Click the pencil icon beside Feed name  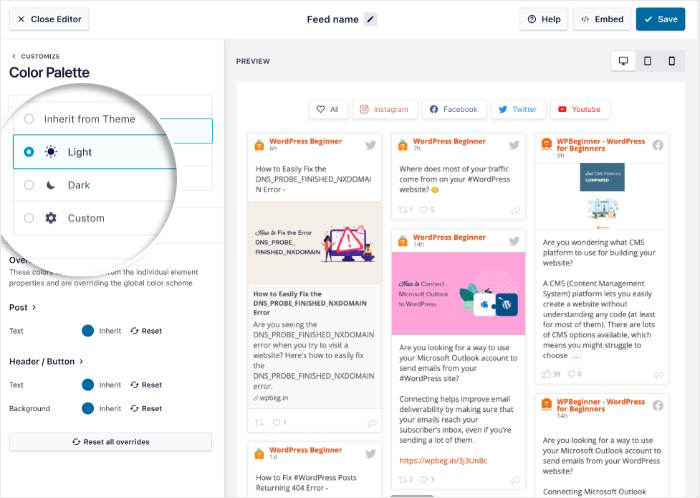tap(370, 19)
